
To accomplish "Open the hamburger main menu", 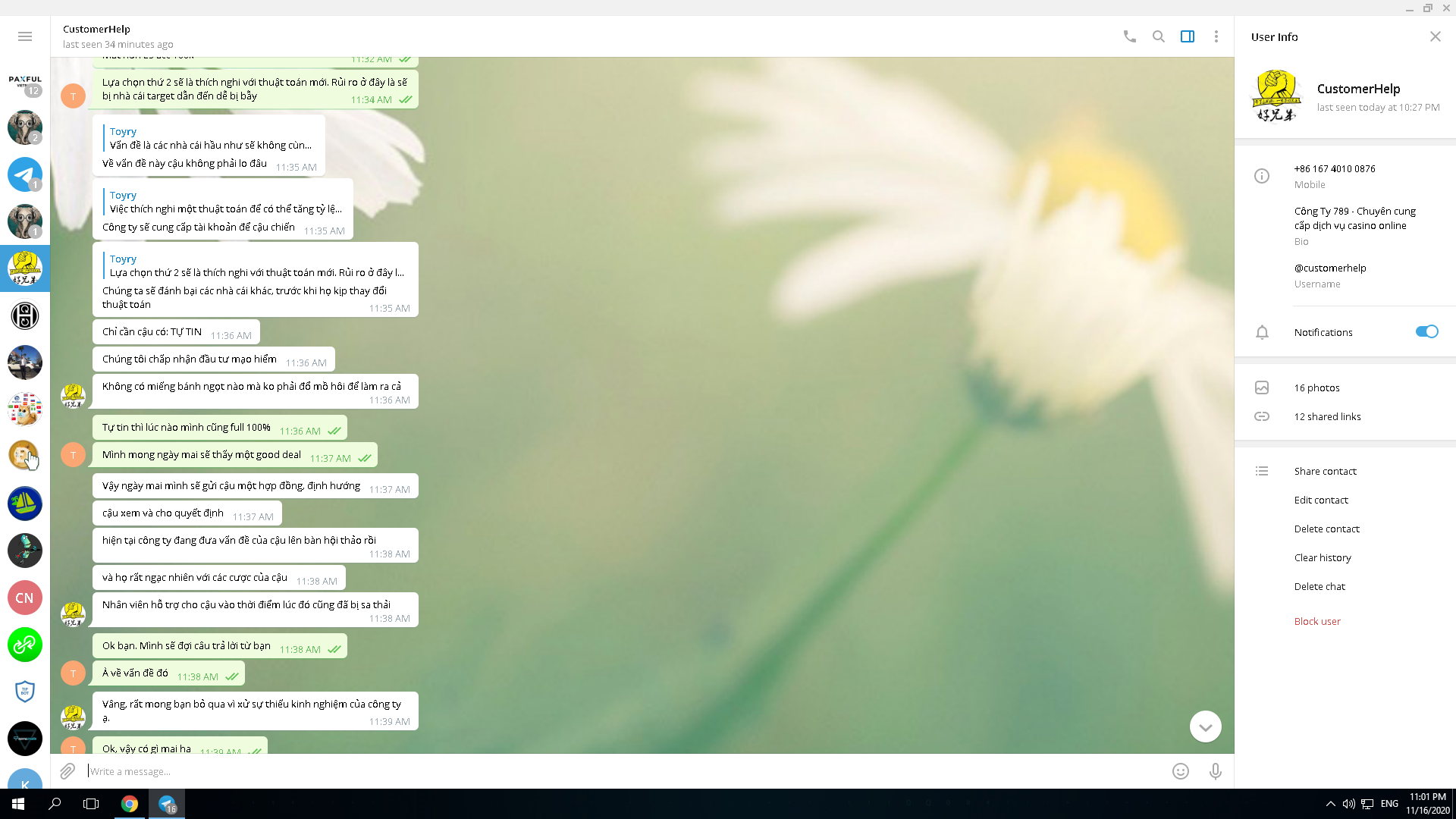I will pyautogui.click(x=25, y=36).
